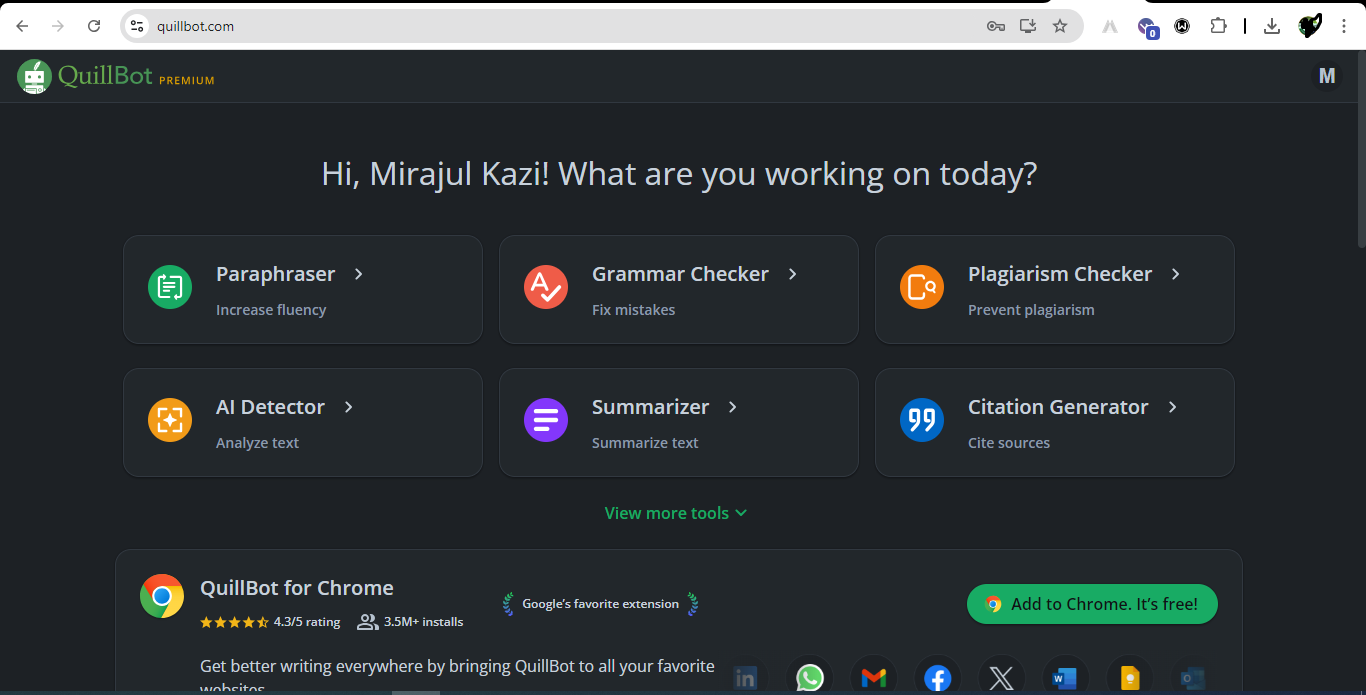
Task: Click chevron next to AI Detector
Action: [x=349, y=407]
